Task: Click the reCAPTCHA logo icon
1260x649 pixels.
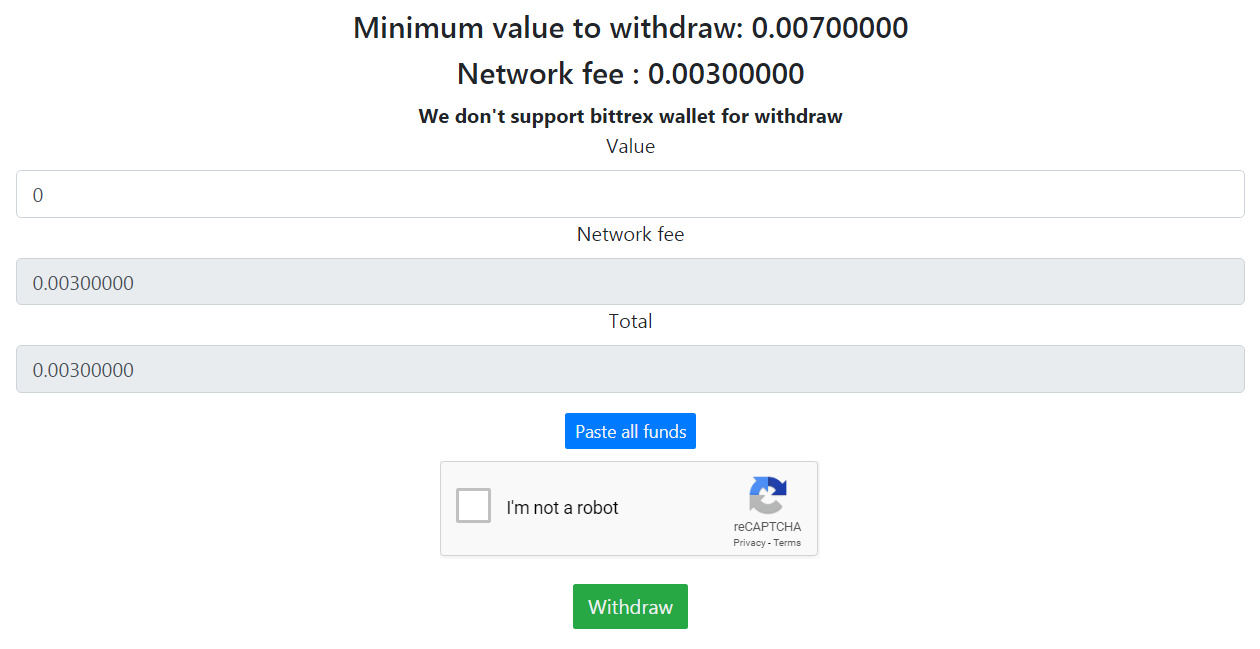Action: click(x=767, y=496)
